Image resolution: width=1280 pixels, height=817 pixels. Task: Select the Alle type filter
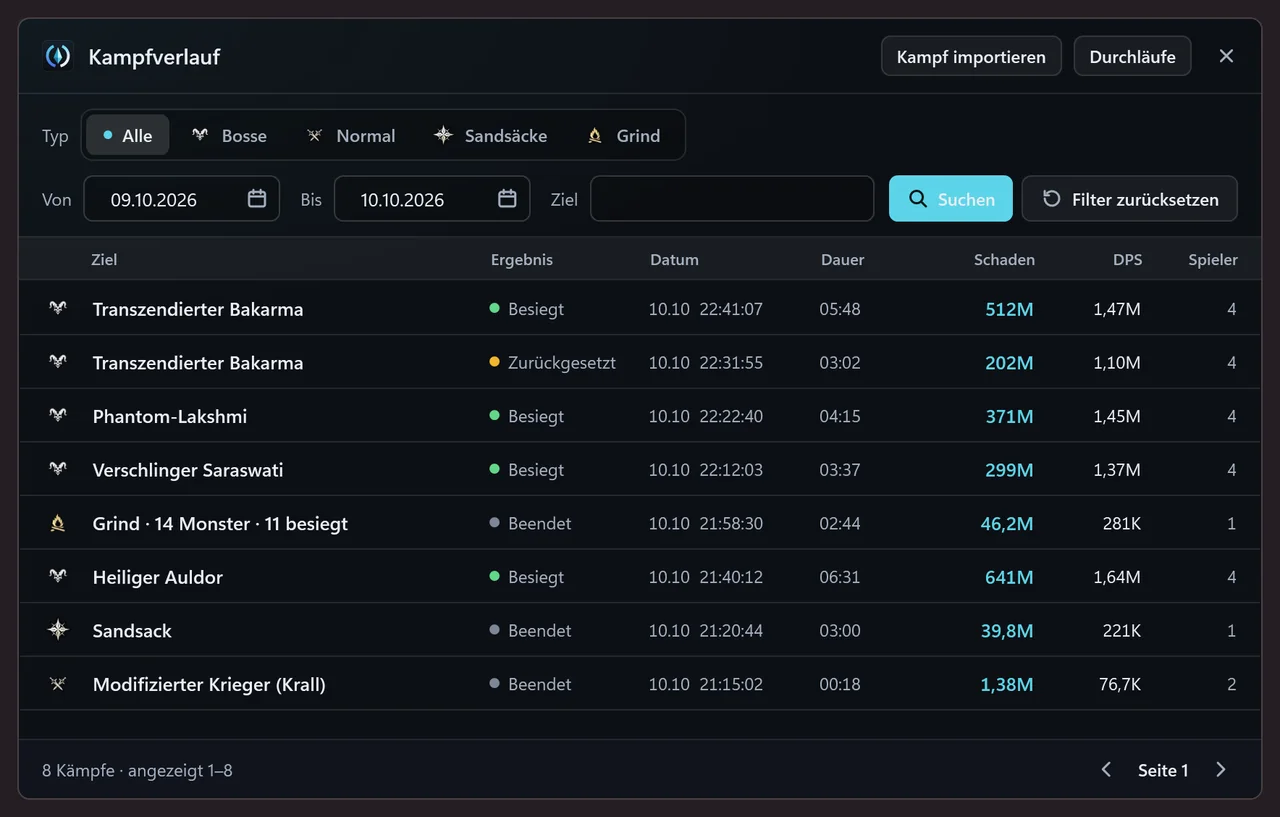click(x=127, y=135)
